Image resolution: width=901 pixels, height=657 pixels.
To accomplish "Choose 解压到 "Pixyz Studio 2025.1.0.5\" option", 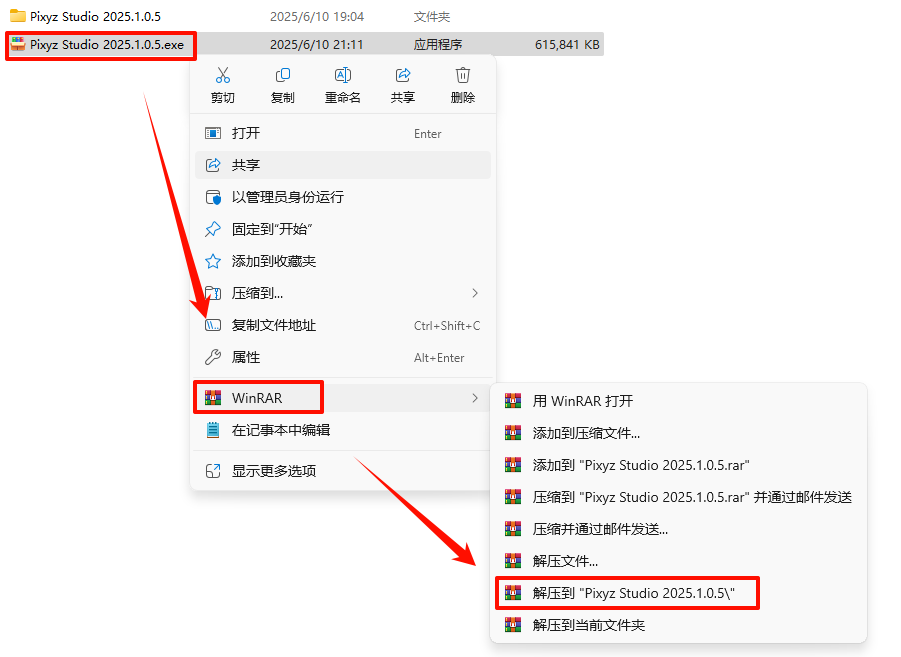I will (627, 593).
